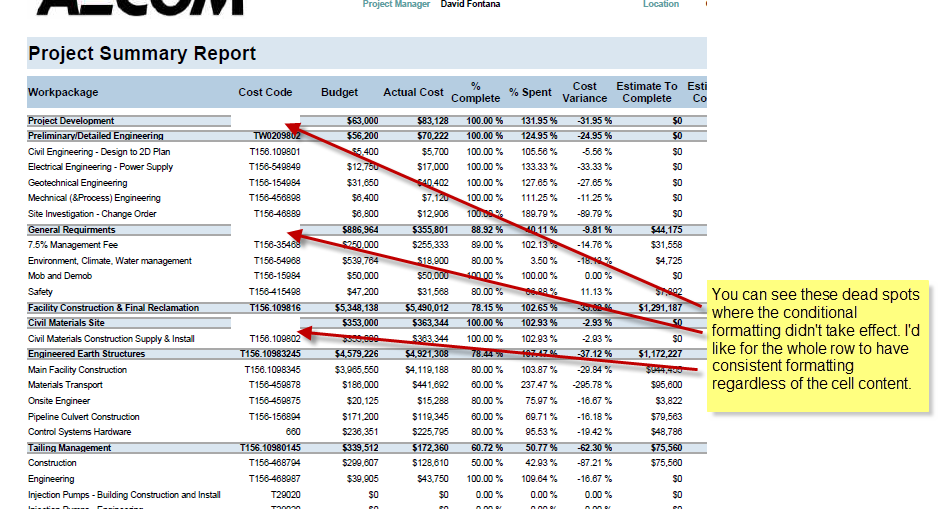Viewport: 947px width, 509px height.
Task: Click cost code T156.109801
Action: pos(275,152)
